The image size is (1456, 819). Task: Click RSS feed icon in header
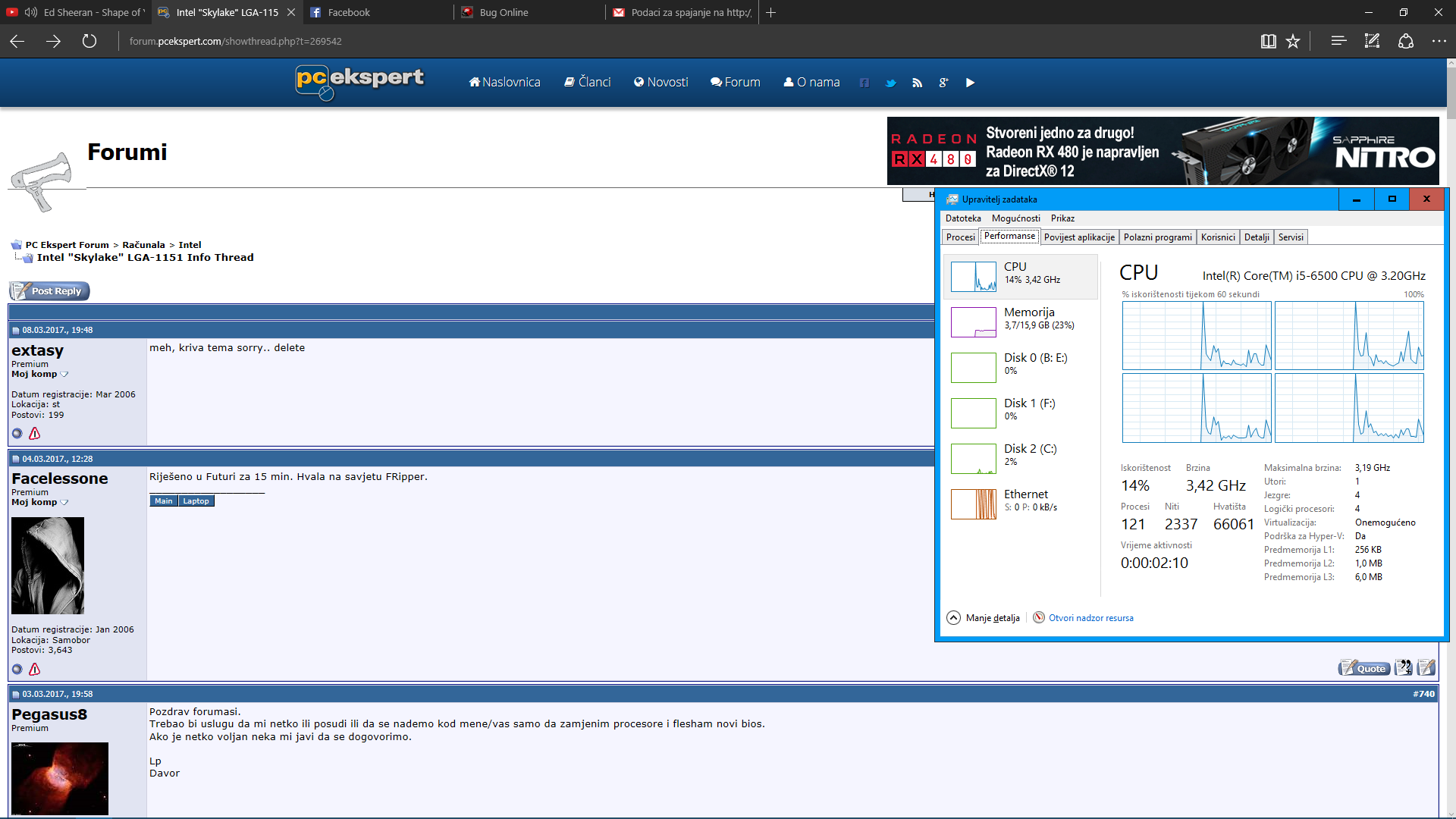pyautogui.click(x=917, y=83)
